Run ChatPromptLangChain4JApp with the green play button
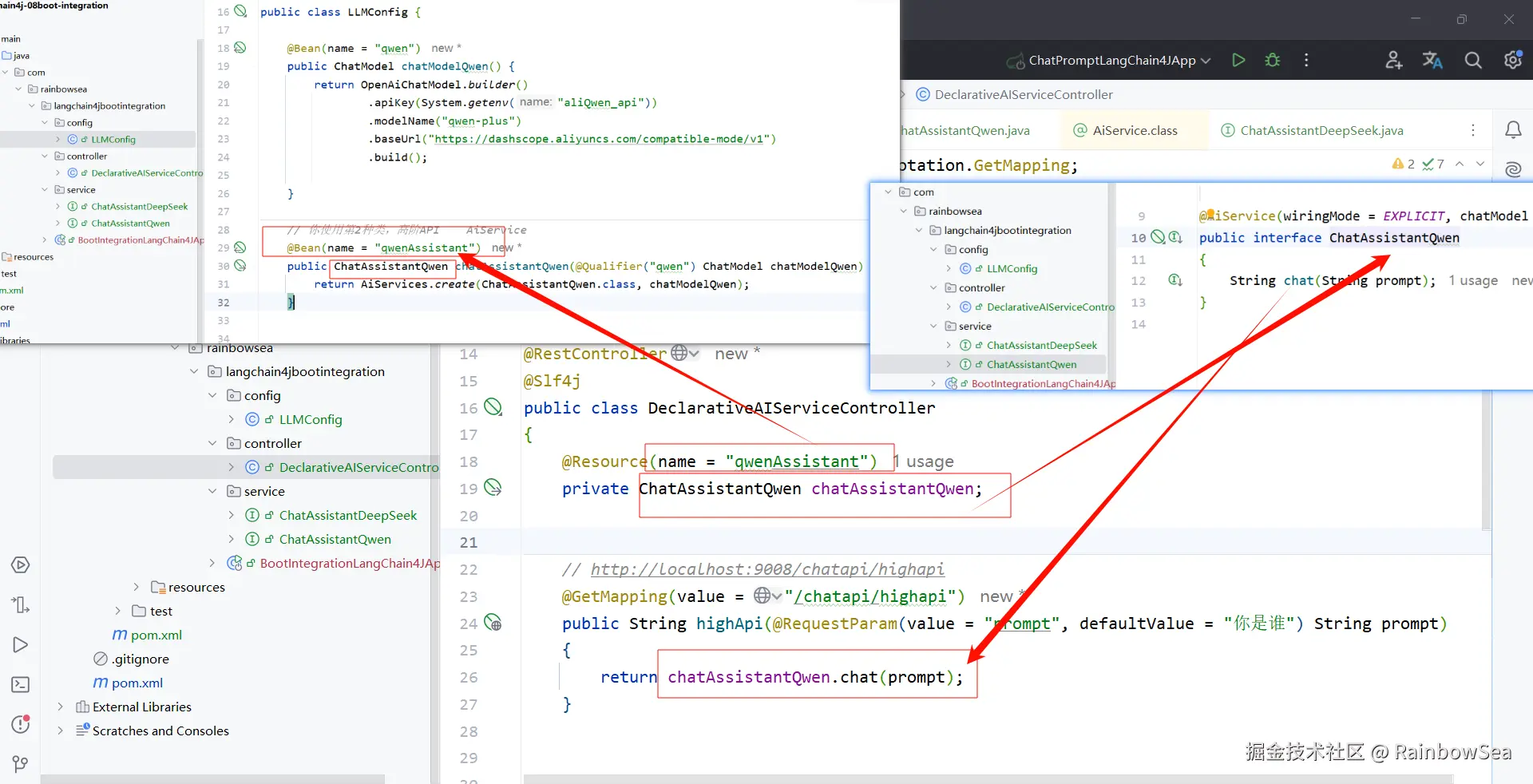 tap(1238, 60)
